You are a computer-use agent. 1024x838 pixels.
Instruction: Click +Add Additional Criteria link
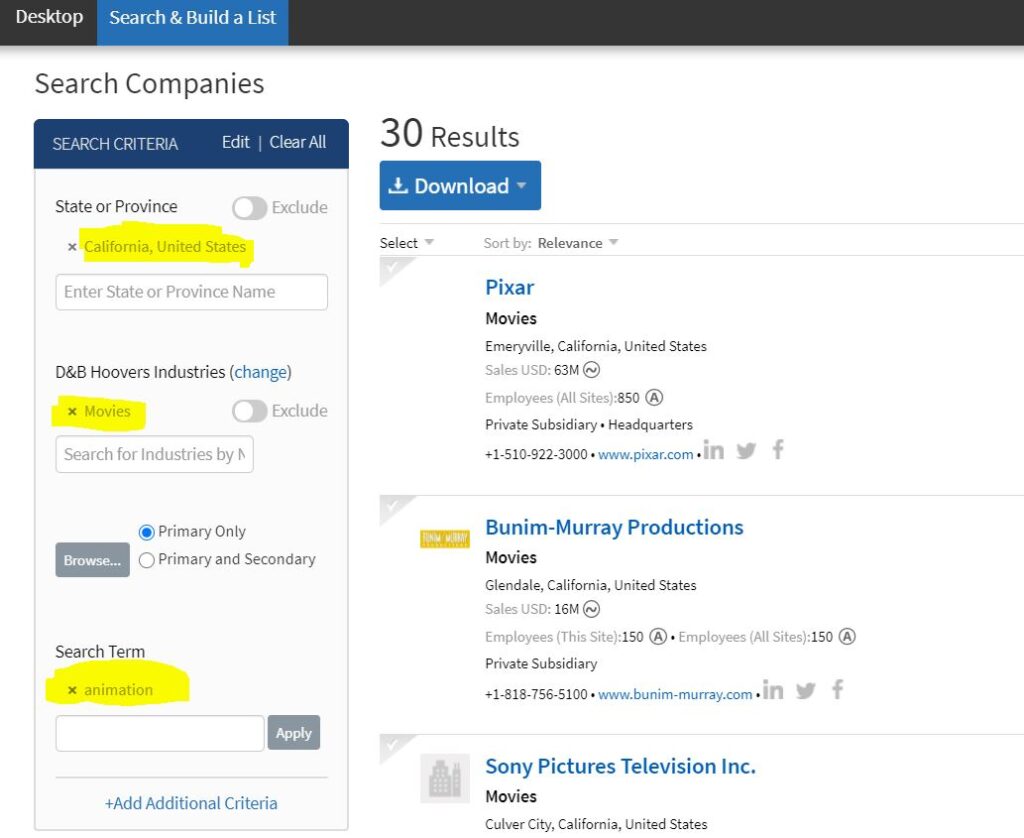tap(191, 803)
